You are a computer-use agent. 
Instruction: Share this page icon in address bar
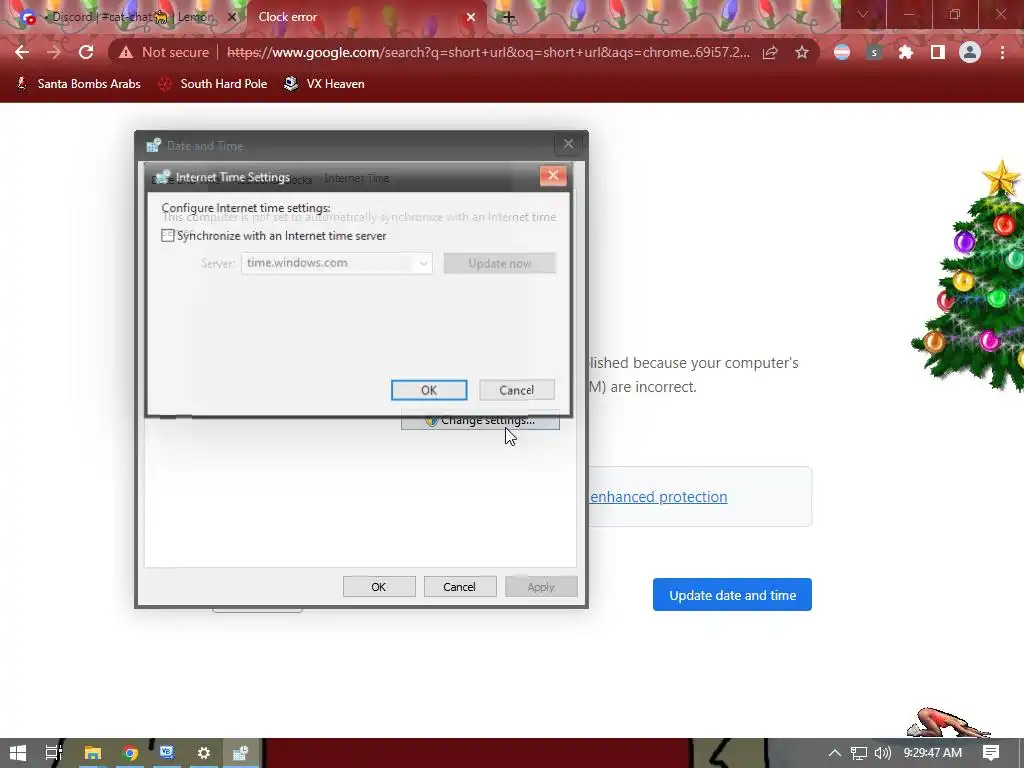point(770,52)
